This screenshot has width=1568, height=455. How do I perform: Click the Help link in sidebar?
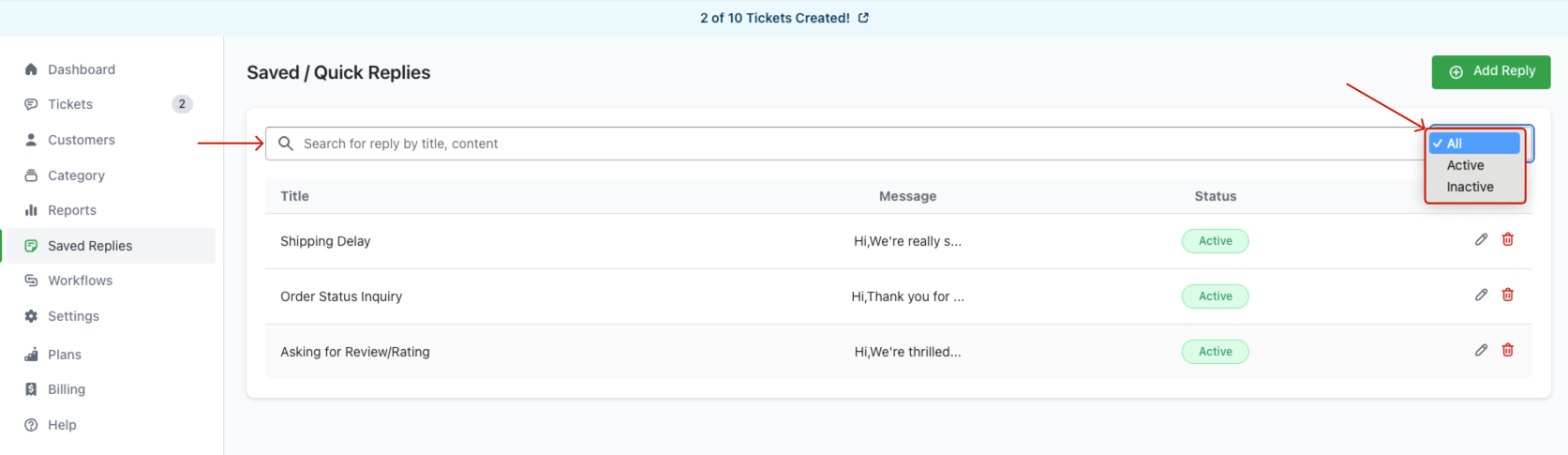(x=62, y=425)
